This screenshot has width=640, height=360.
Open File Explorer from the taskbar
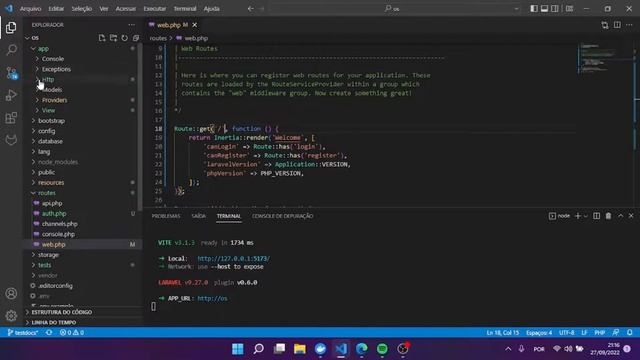point(300,349)
